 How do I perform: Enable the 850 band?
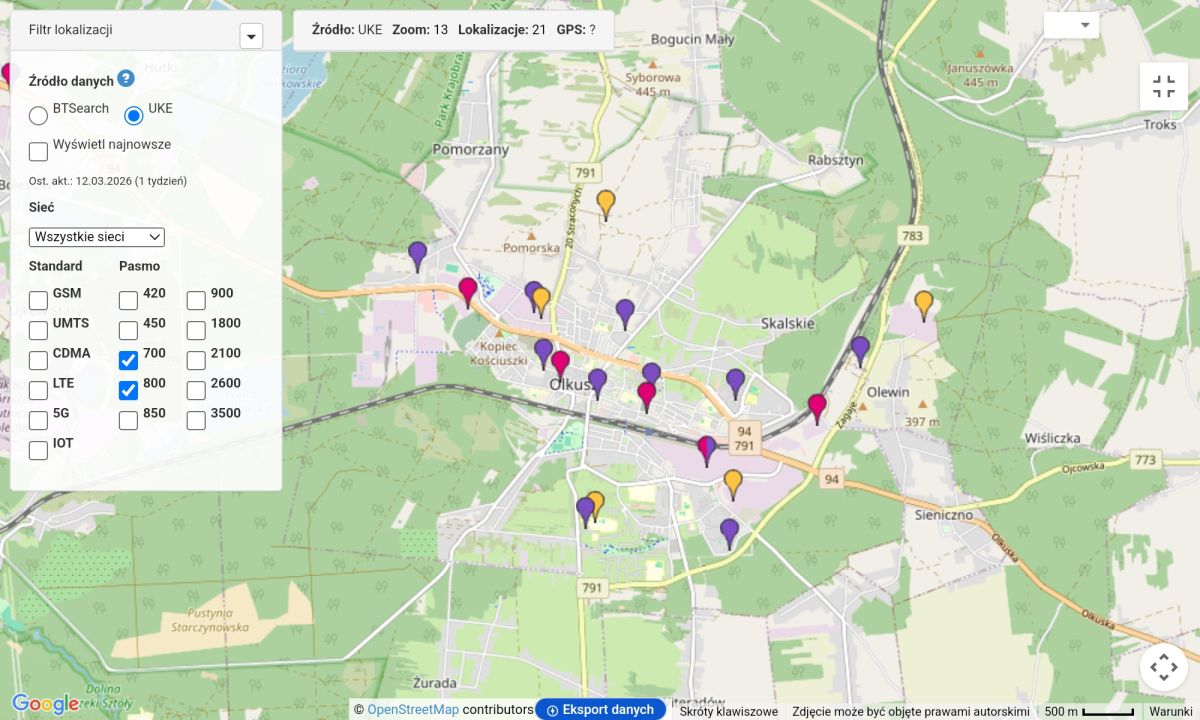point(128,420)
